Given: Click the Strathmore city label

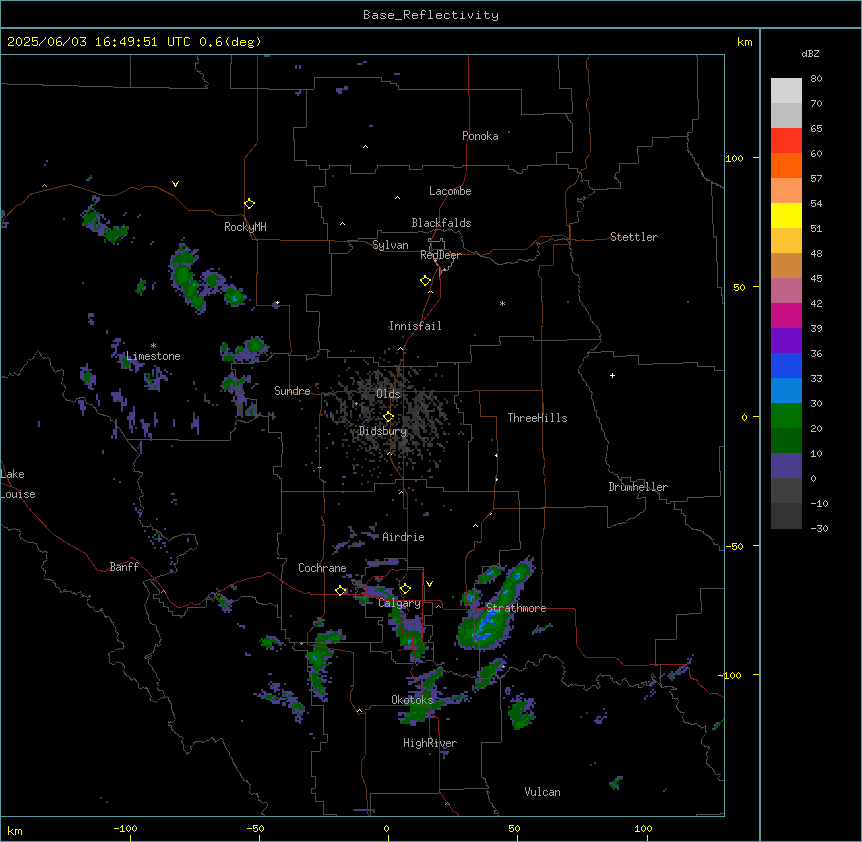Looking at the screenshot, I should tap(516, 608).
